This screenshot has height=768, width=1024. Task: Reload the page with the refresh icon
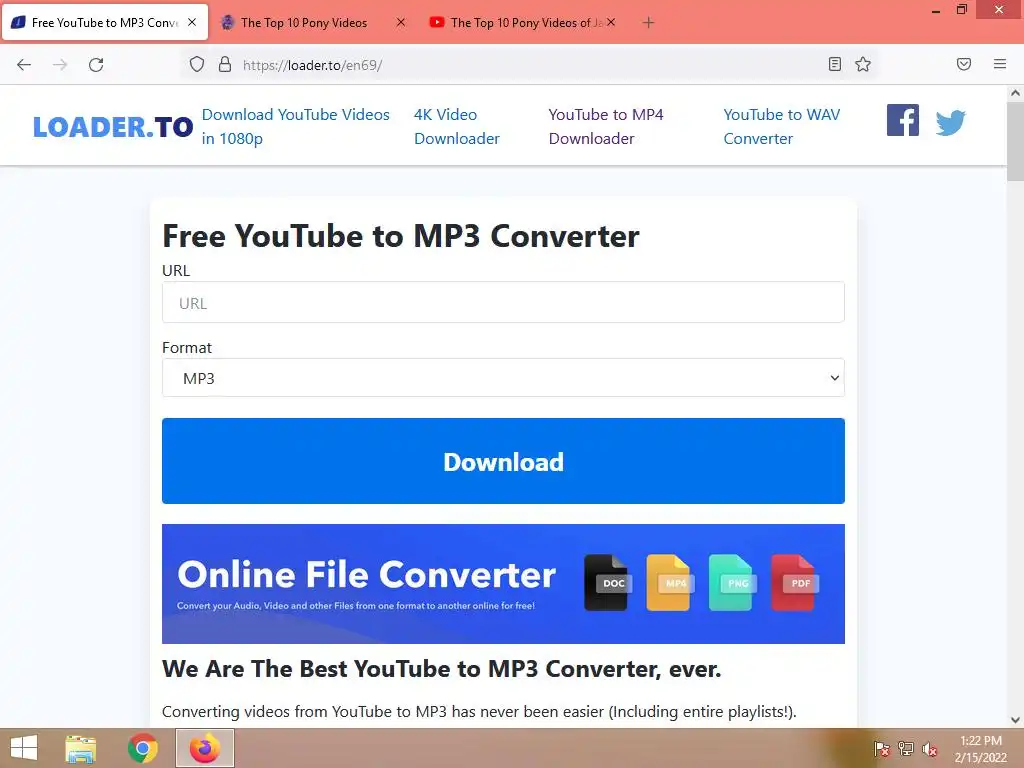(x=96, y=65)
